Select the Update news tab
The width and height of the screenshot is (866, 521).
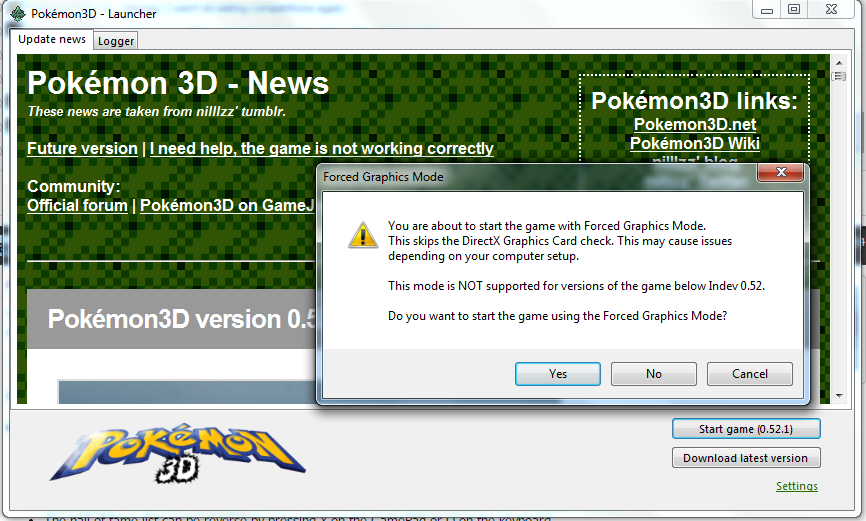[x=52, y=40]
